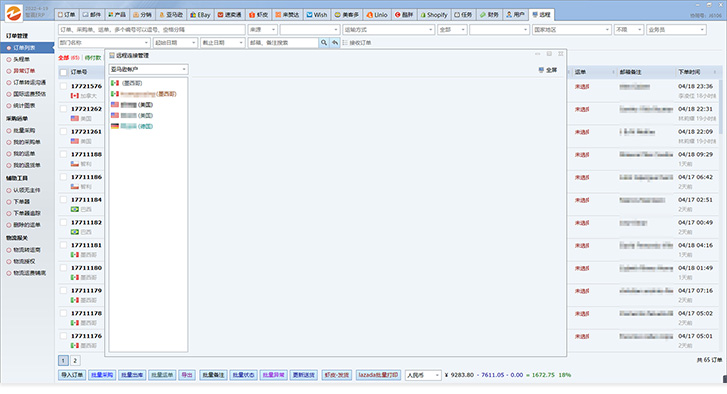
Task: Open the Linio platform tab icon
Action: [x=370, y=15]
